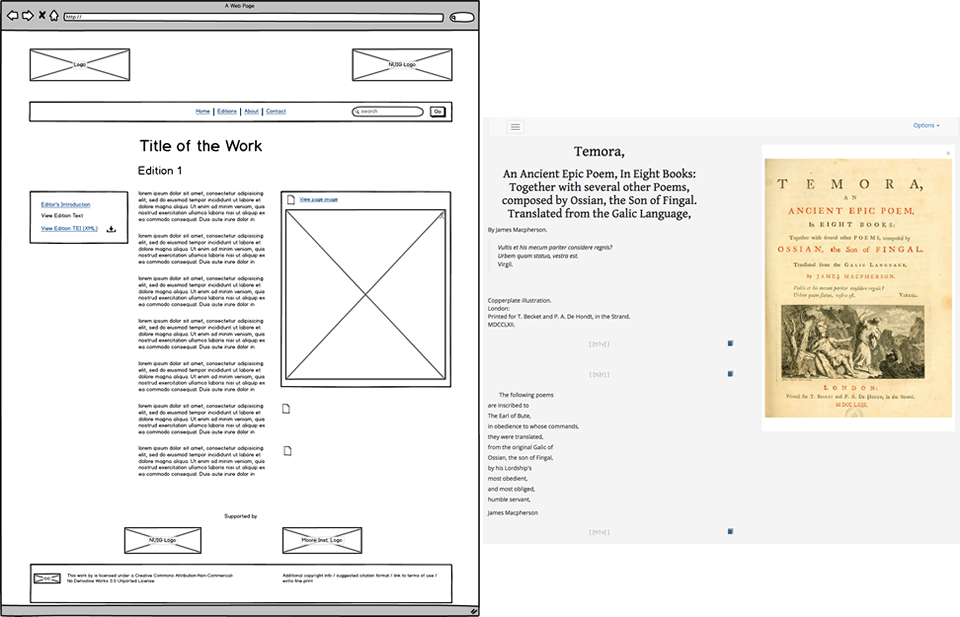Select View Edition Text in the sidebar box
Image resolution: width=960 pixels, height=617 pixels.
click(62, 215)
